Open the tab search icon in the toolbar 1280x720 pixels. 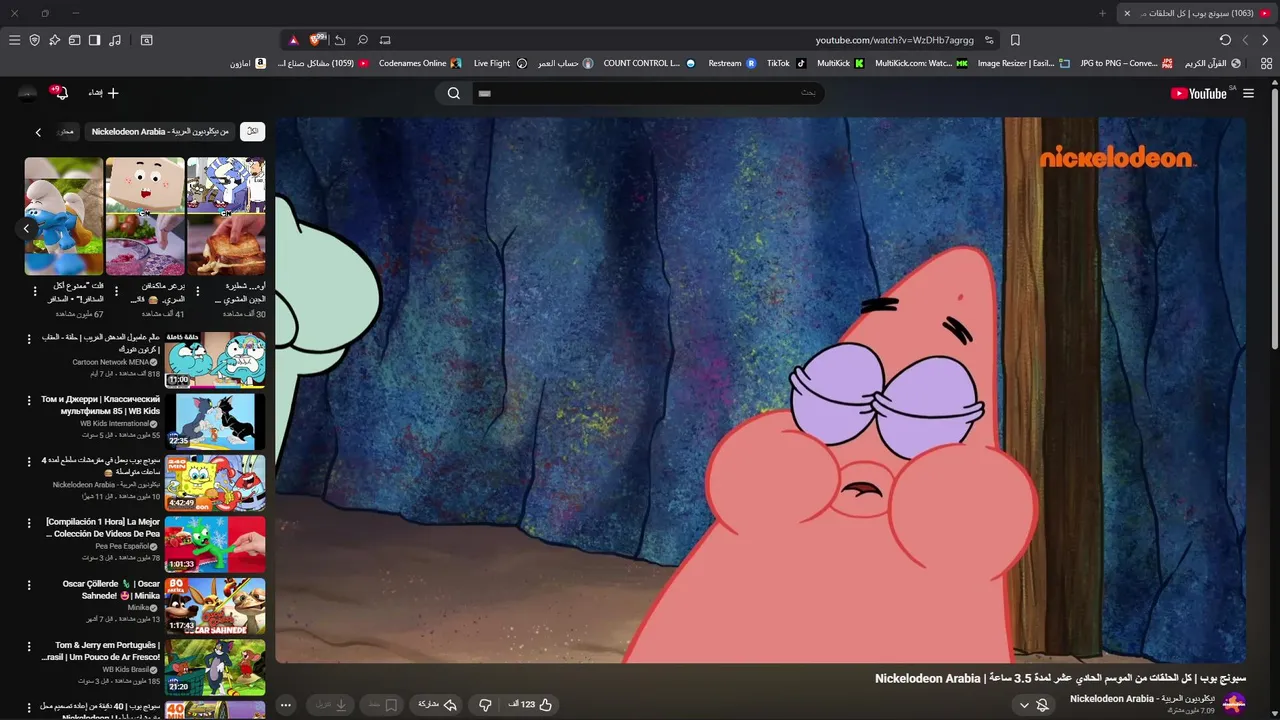tap(146, 40)
